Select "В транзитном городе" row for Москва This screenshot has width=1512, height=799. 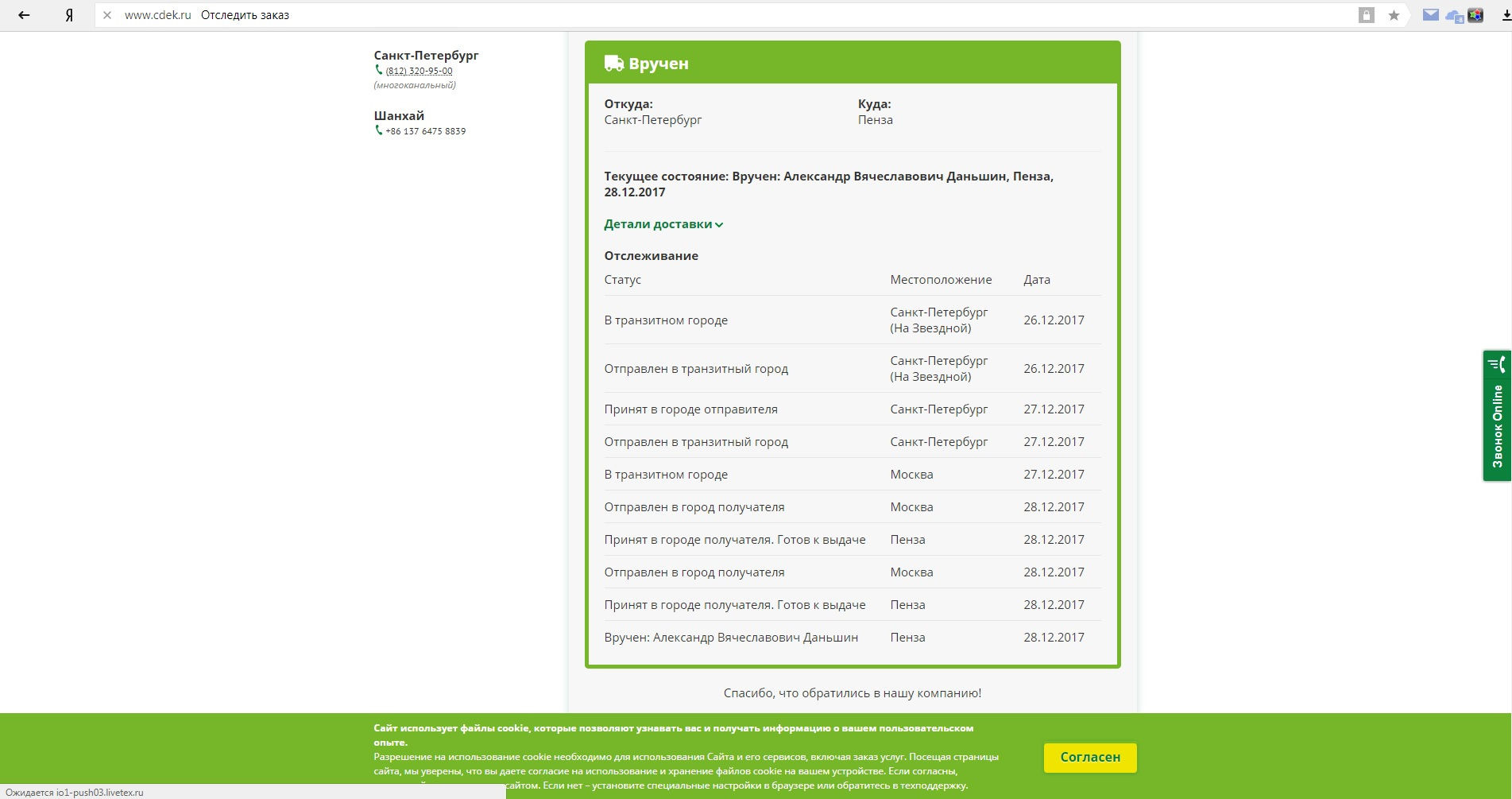tap(853, 474)
